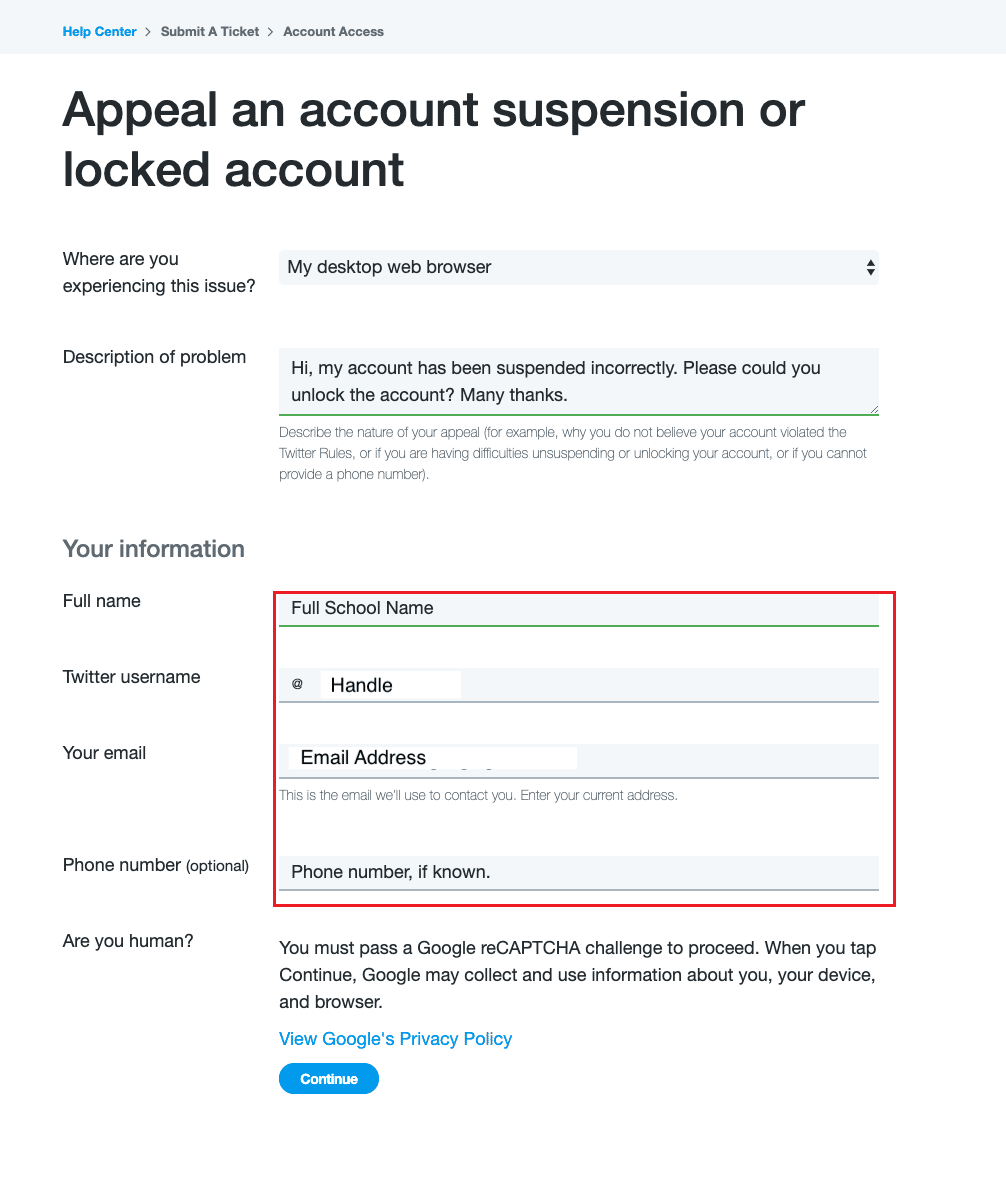
Task: Click the Description of problem label
Action: point(154,357)
